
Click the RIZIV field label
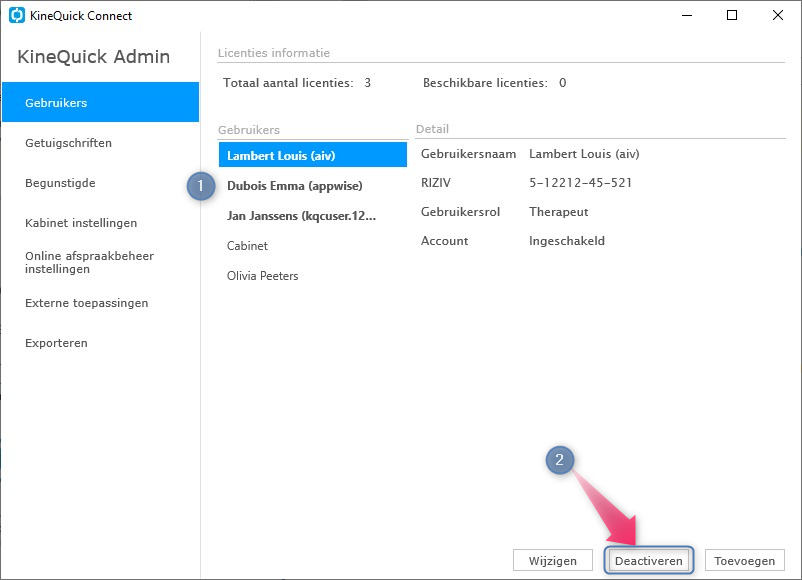435,183
